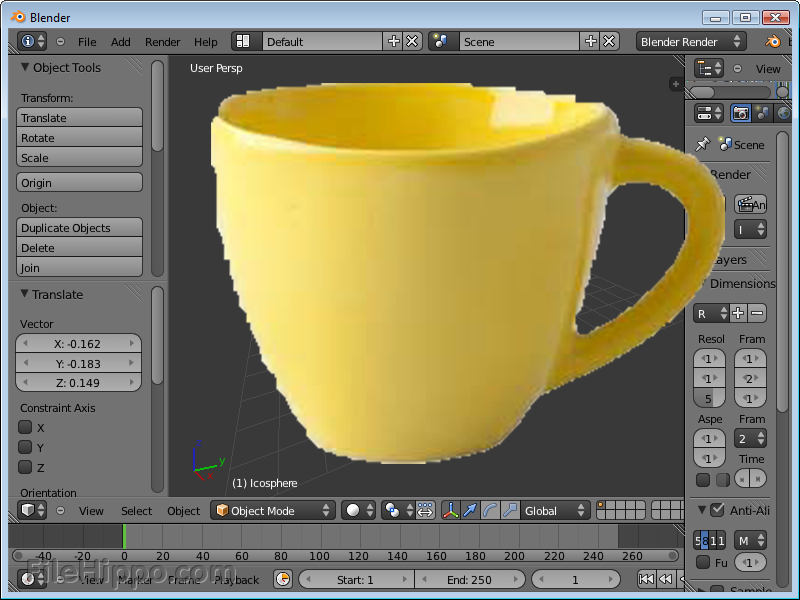Collapse the Object Tools panel
This screenshot has height=600, width=800.
[24, 67]
